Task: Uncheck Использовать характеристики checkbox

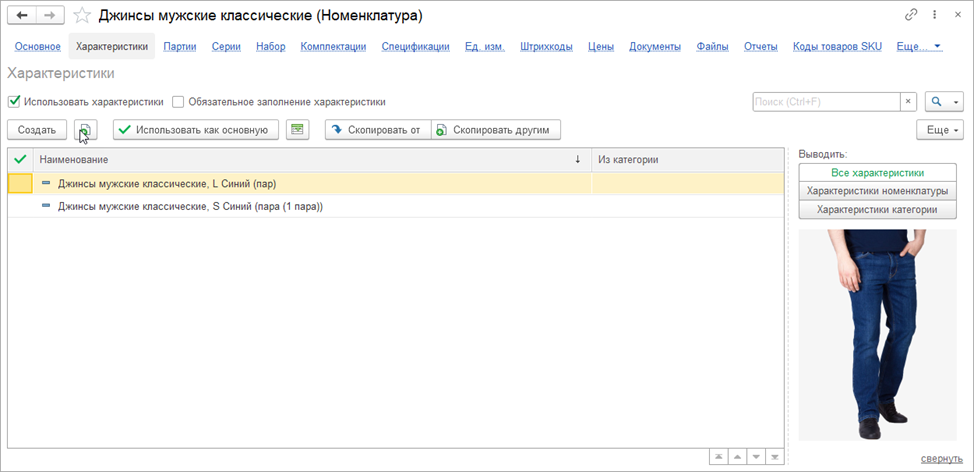Action: click(x=14, y=101)
